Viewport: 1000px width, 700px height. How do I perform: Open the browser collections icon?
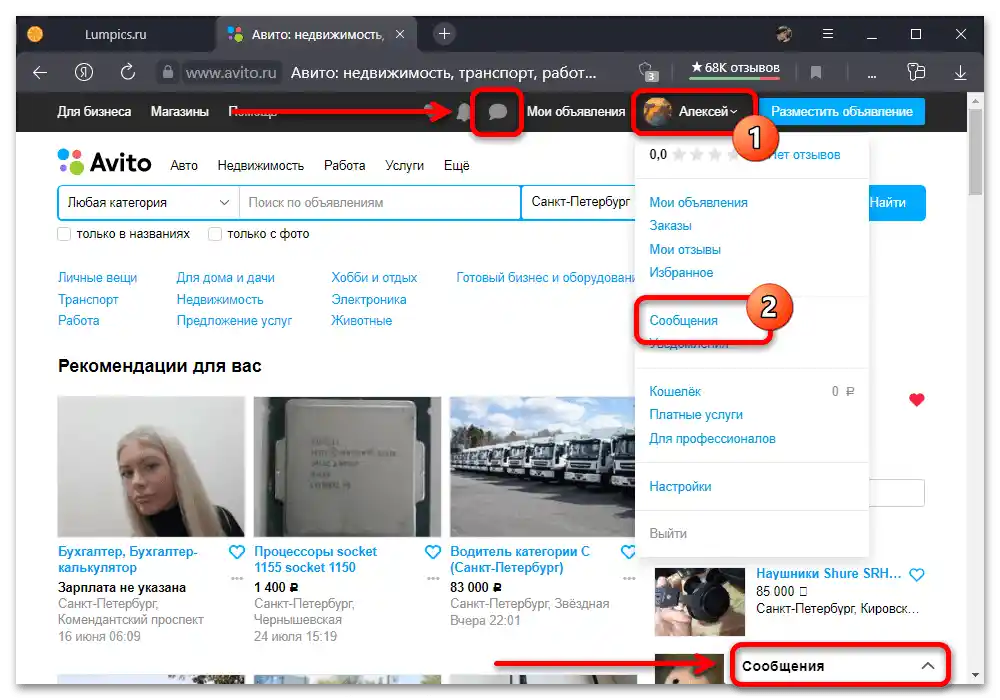coord(916,72)
